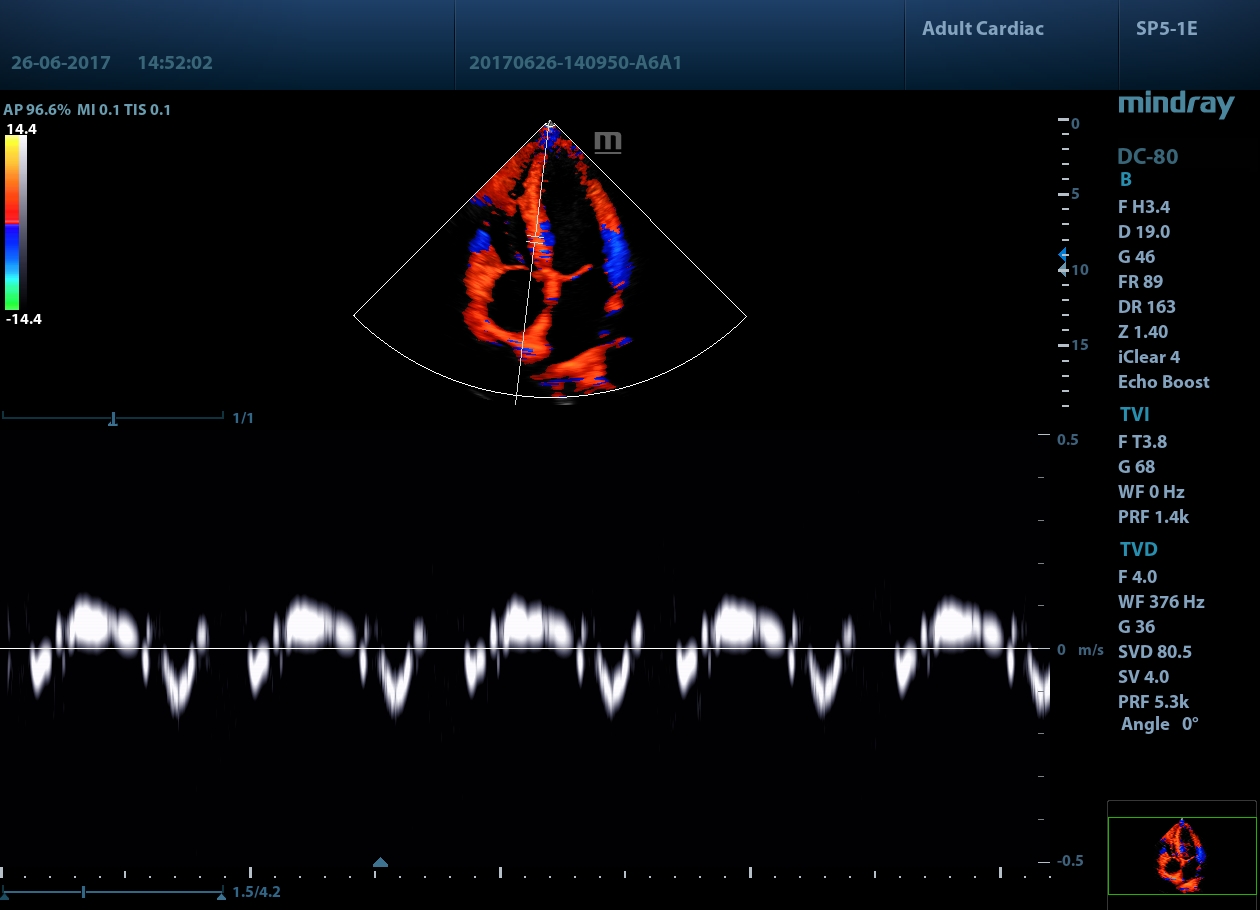Click the blue focus arrow on depth scale
The width and height of the screenshot is (1260, 910).
(x=1063, y=256)
